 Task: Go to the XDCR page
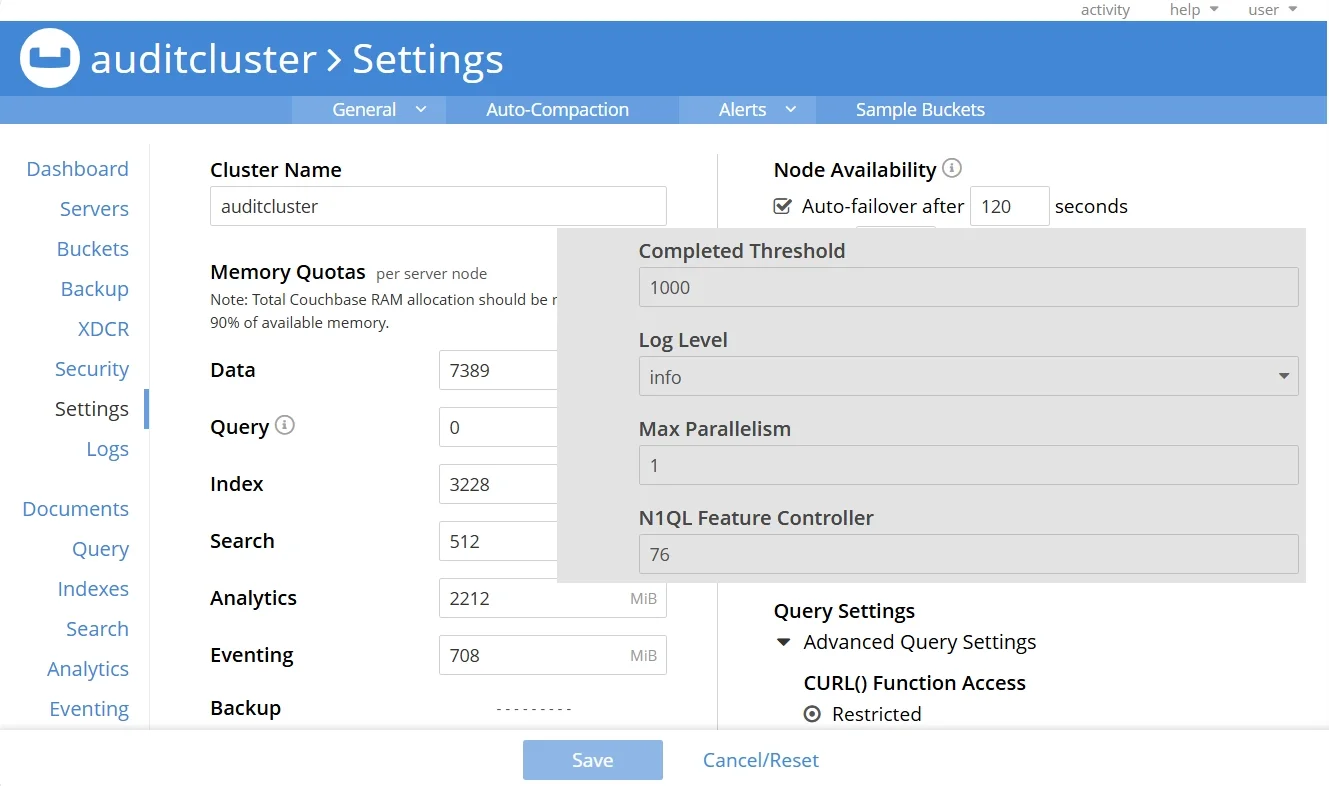[x=103, y=328]
